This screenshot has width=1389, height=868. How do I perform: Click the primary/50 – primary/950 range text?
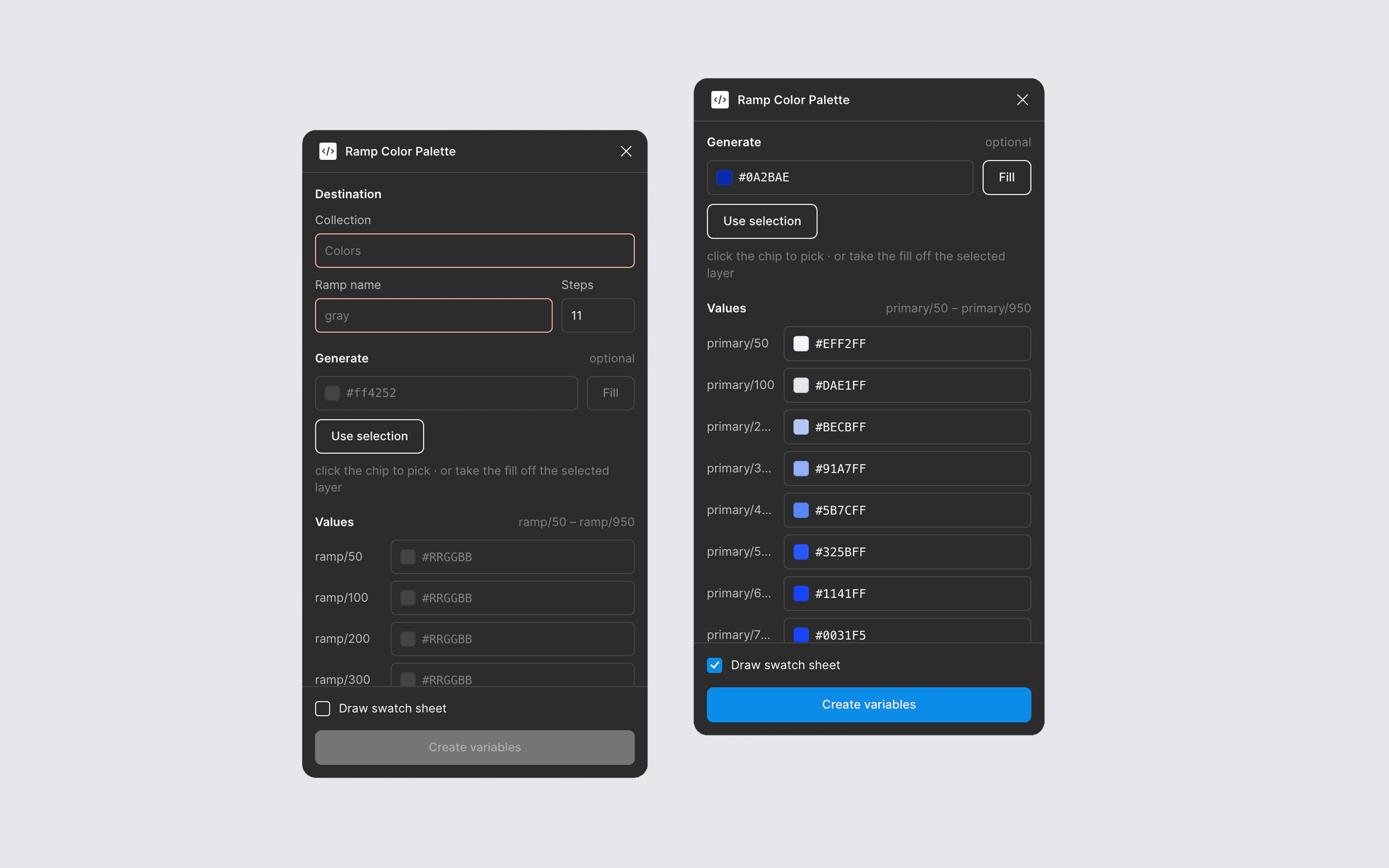click(958, 308)
